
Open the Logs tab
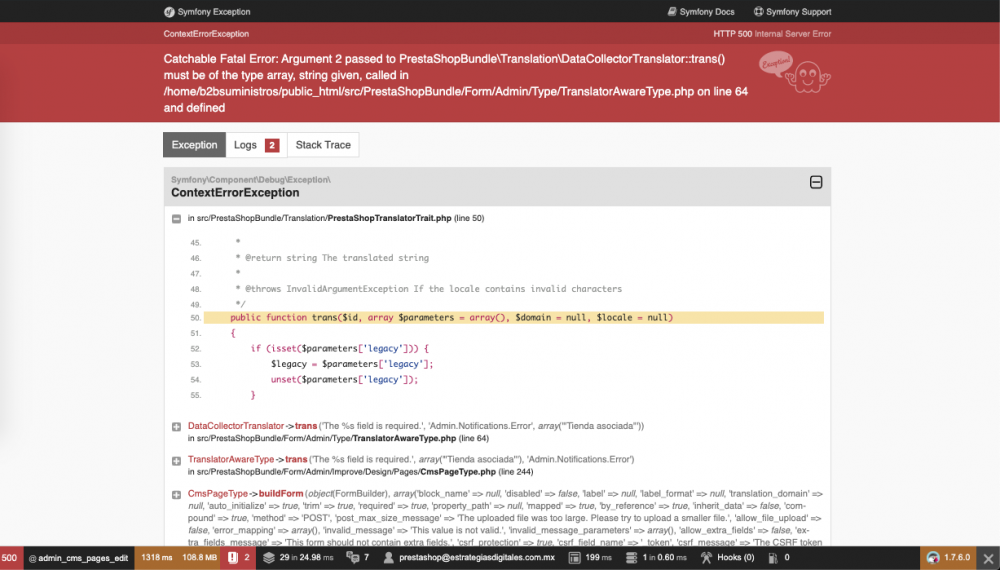pos(256,145)
